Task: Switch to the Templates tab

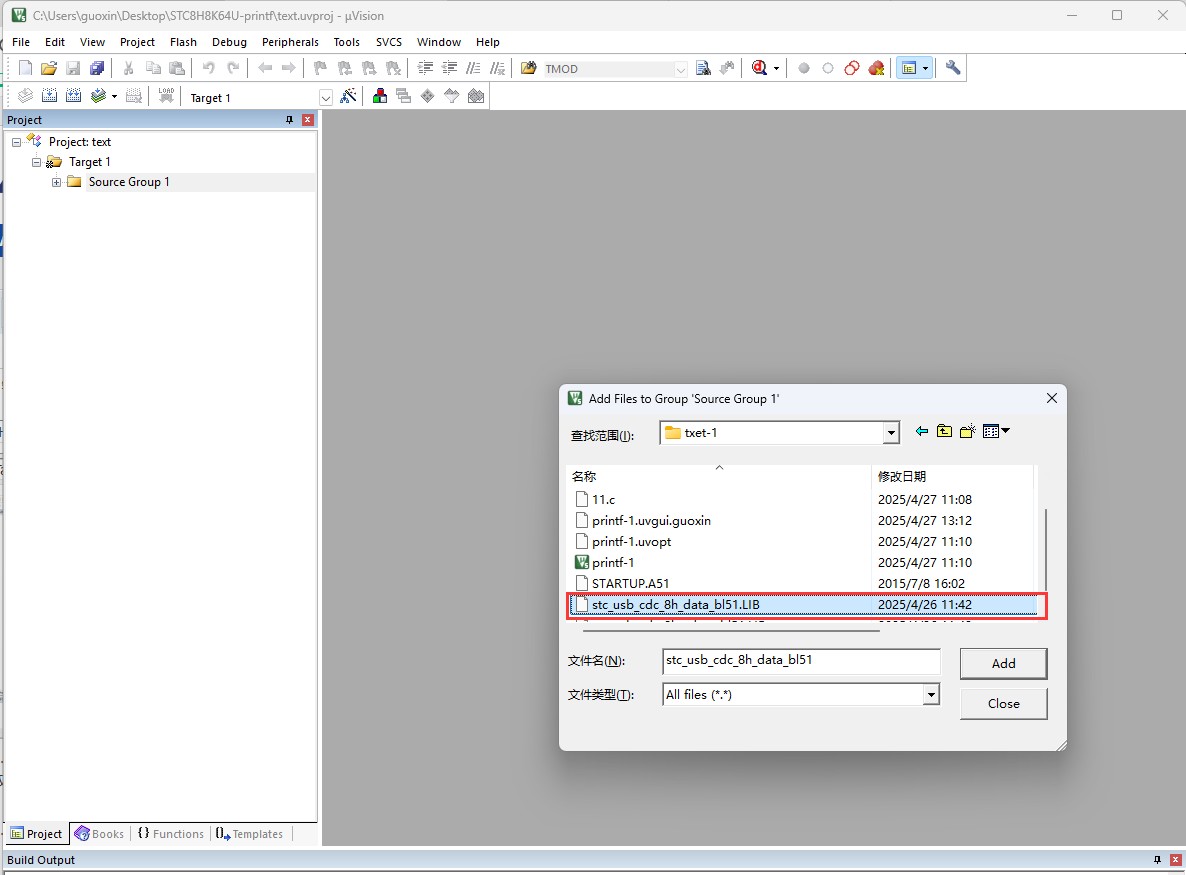Action: click(x=250, y=833)
